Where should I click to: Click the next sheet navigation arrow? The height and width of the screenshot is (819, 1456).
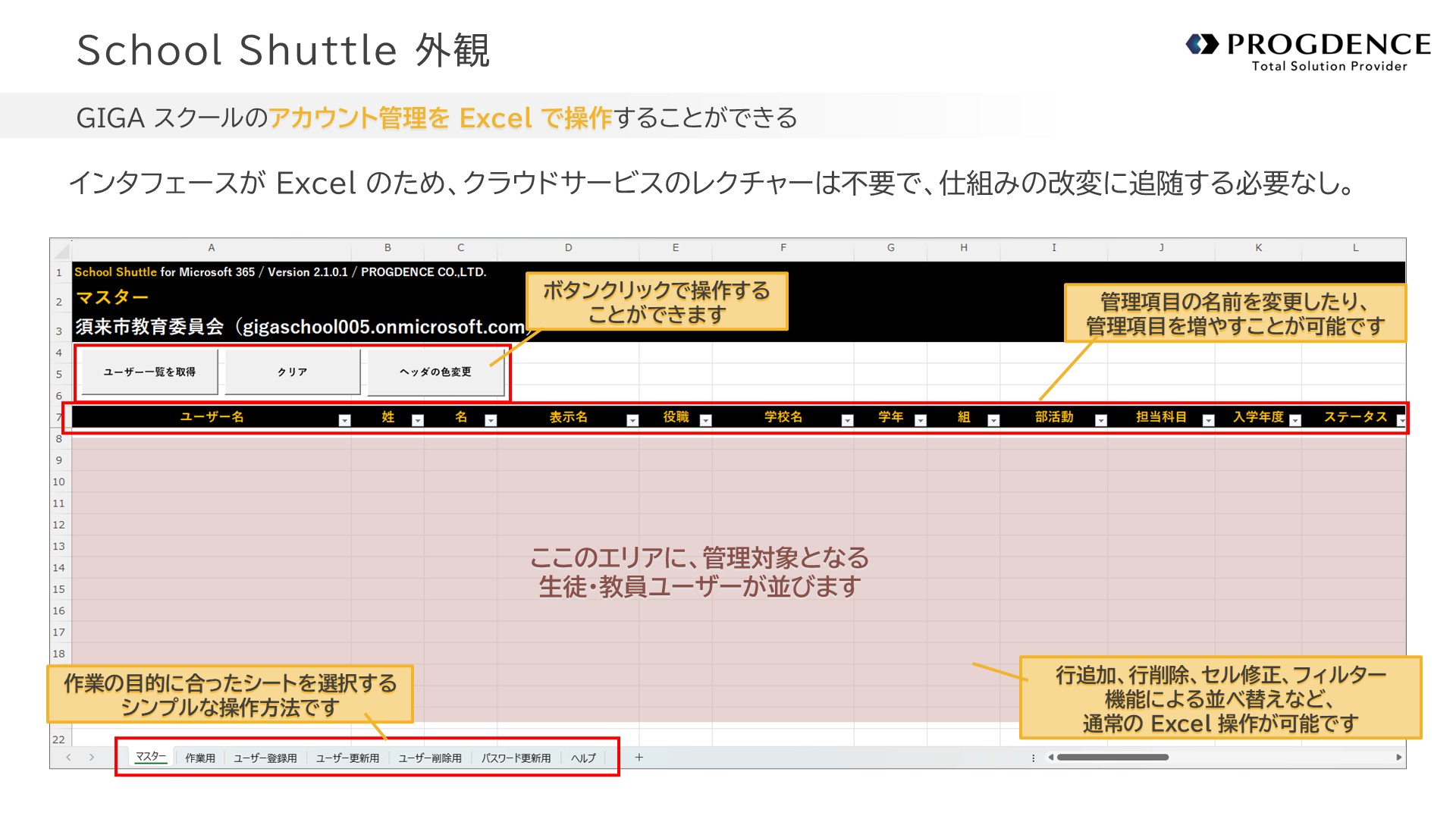[x=92, y=757]
